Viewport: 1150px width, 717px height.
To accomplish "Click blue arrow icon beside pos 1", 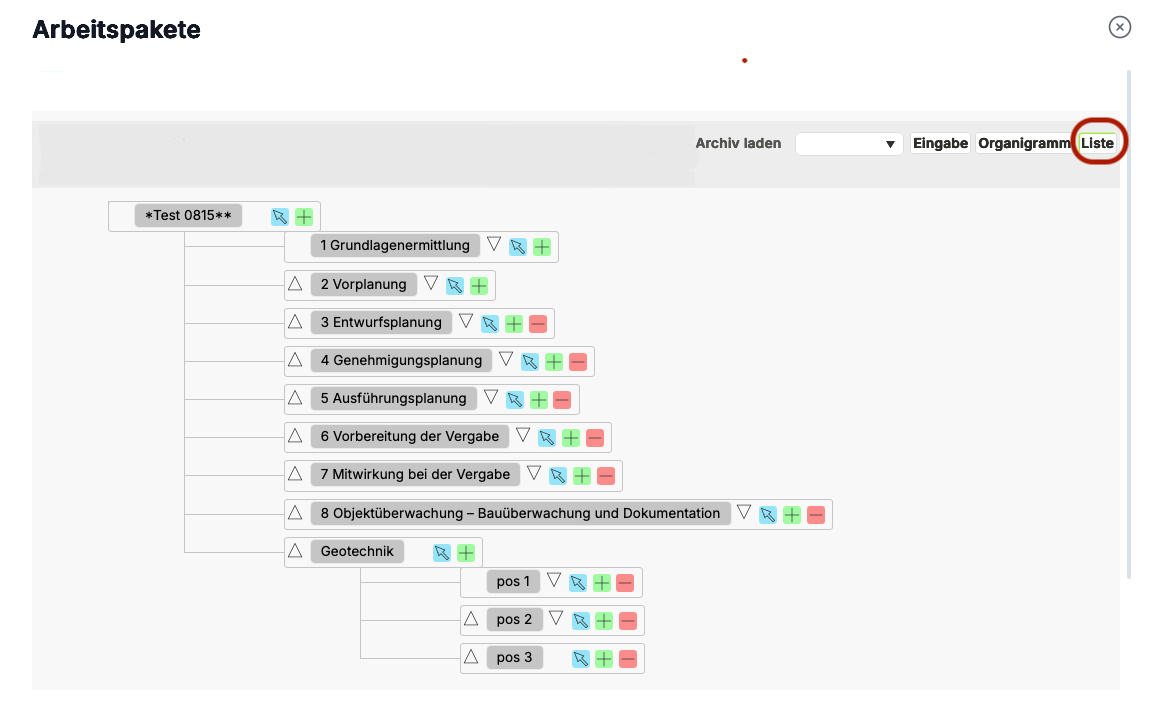I will [578, 582].
